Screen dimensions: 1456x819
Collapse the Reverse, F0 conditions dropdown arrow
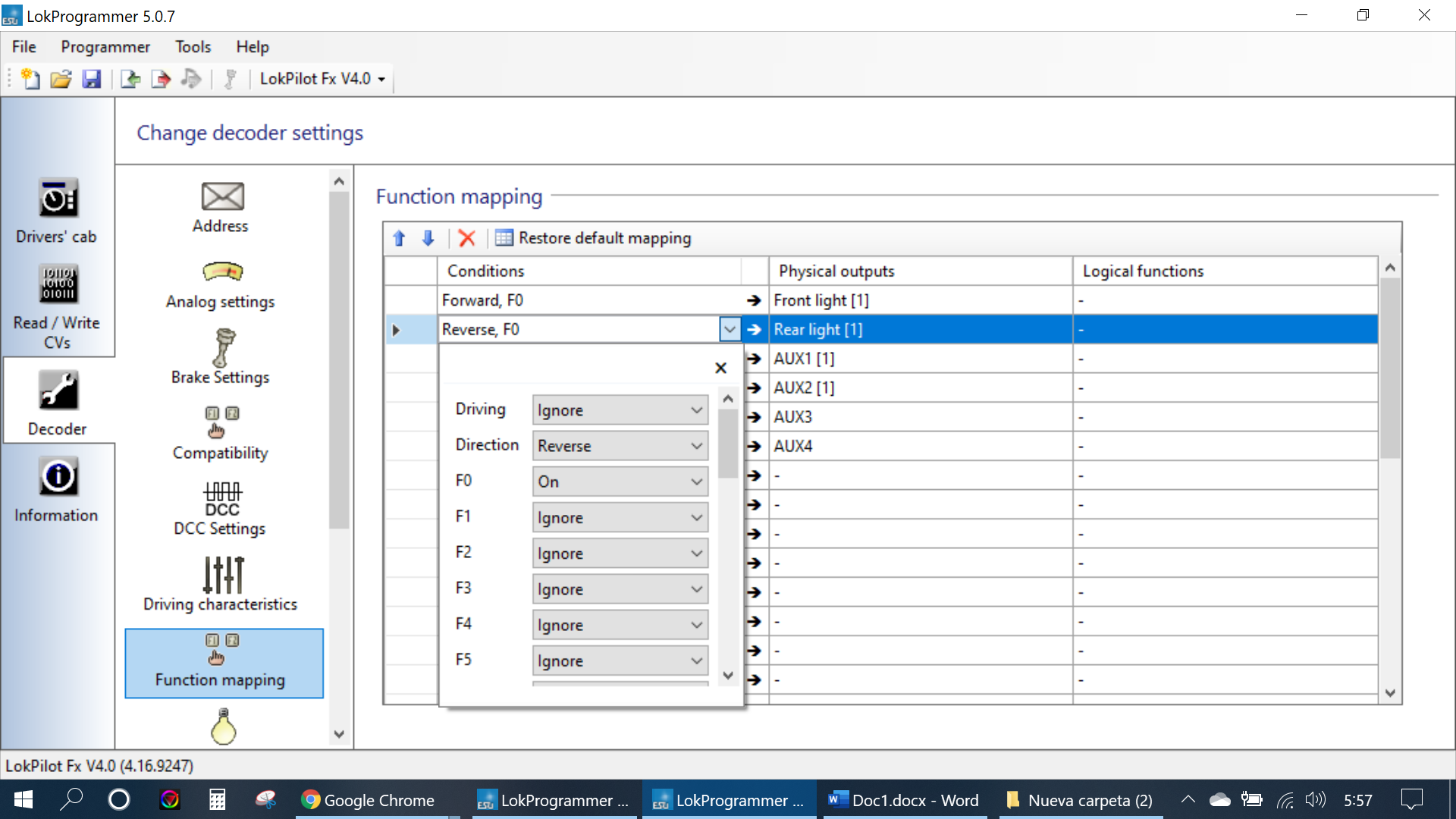pyautogui.click(x=730, y=330)
